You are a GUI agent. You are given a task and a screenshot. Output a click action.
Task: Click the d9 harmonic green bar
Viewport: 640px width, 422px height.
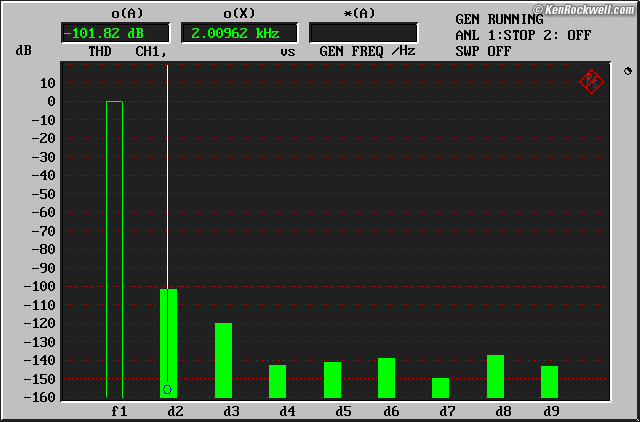(549, 381)
